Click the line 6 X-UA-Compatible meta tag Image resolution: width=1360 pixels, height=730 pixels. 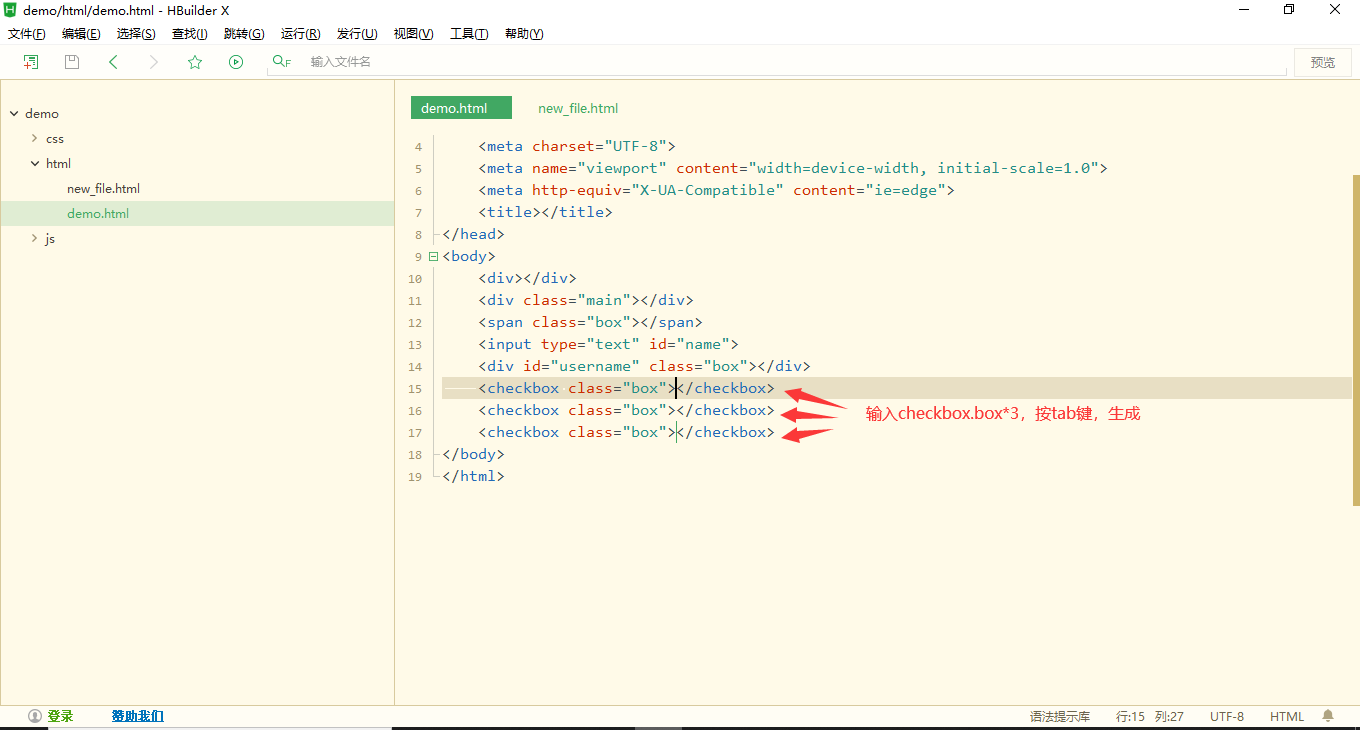click(x=716, y=190)
